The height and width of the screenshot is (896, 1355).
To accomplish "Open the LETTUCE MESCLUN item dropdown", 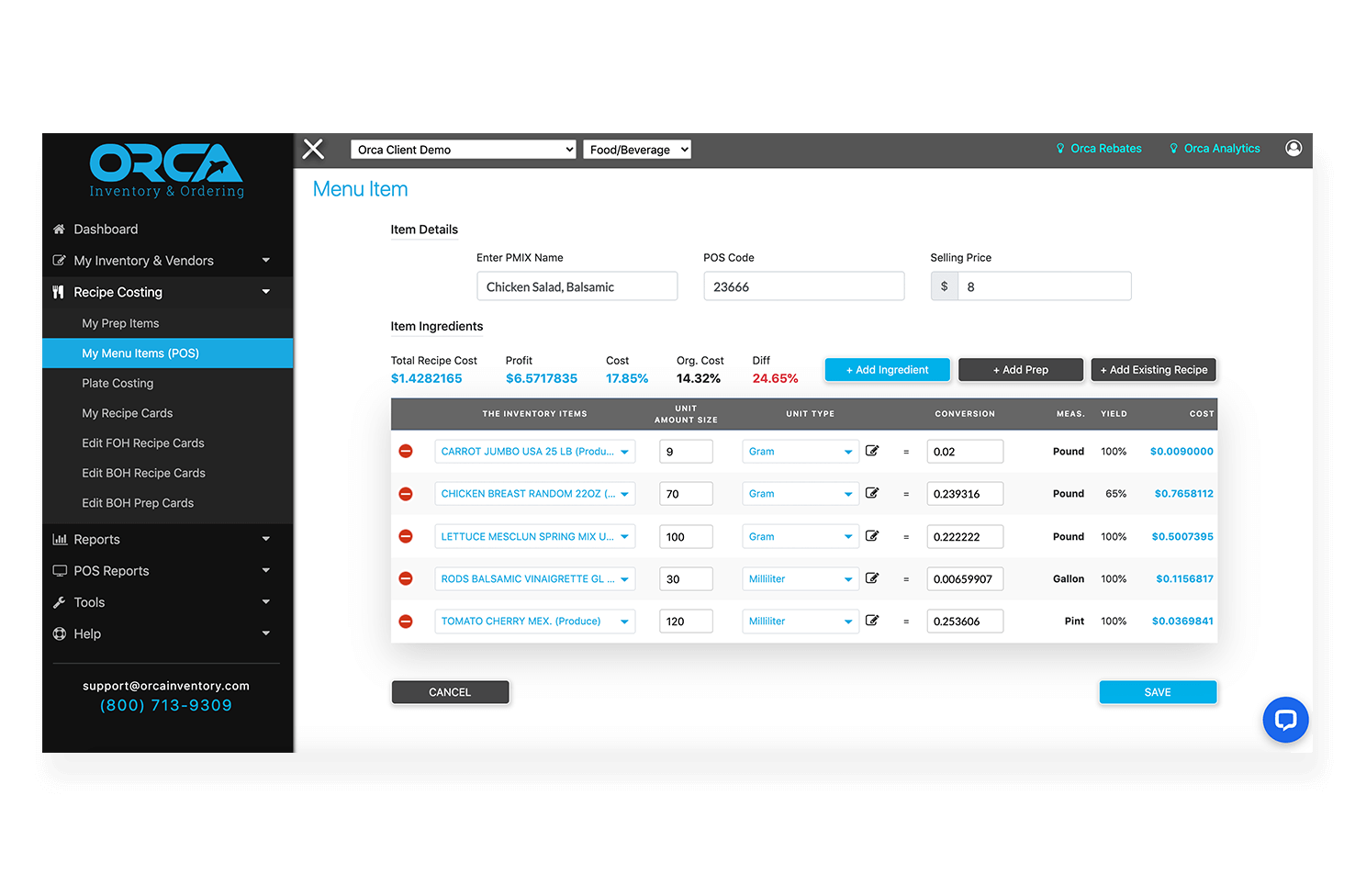I will click(x=535, y=537).
